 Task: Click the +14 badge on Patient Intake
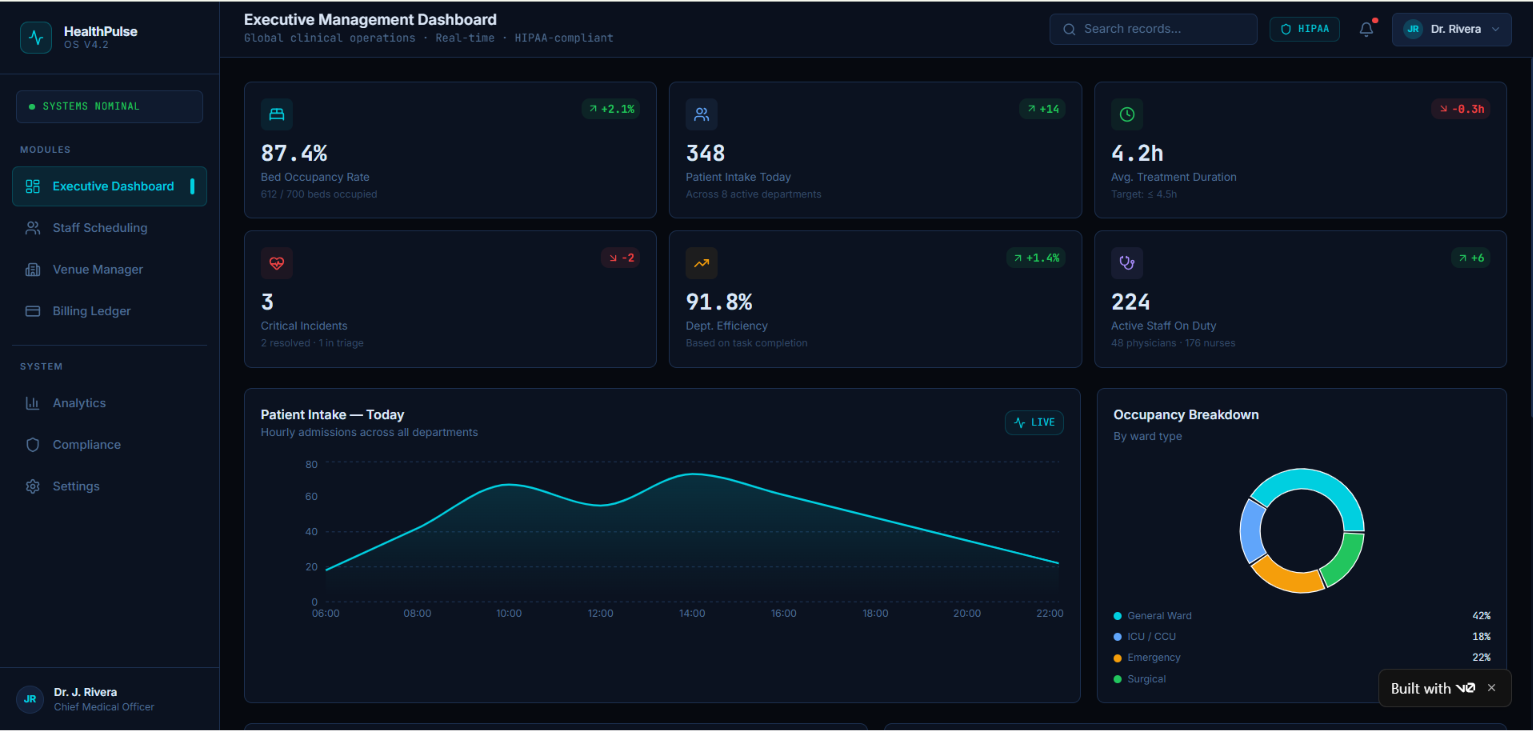coord(1042,109)
